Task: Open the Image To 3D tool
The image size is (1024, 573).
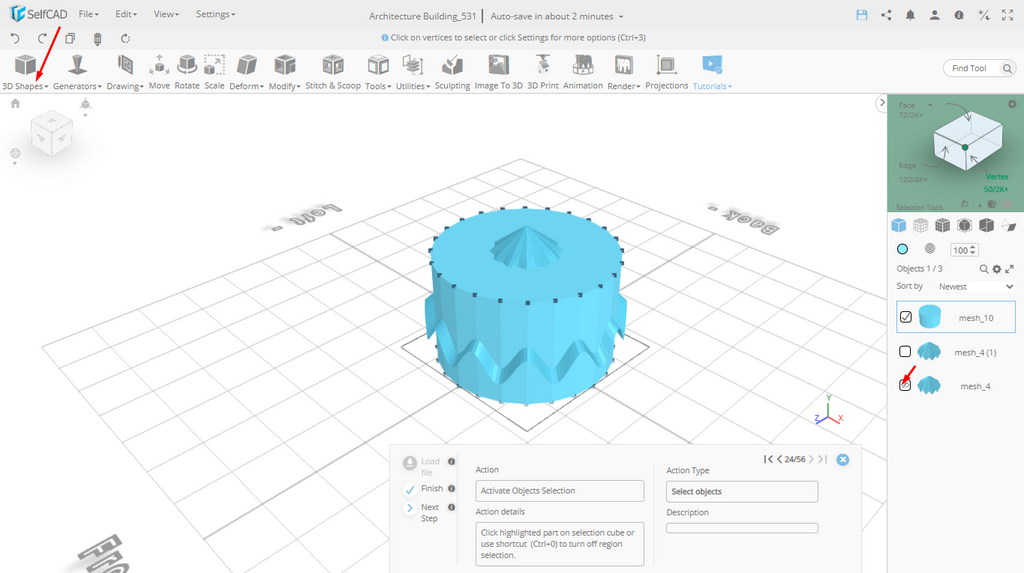Action: (x=498, y=72)
